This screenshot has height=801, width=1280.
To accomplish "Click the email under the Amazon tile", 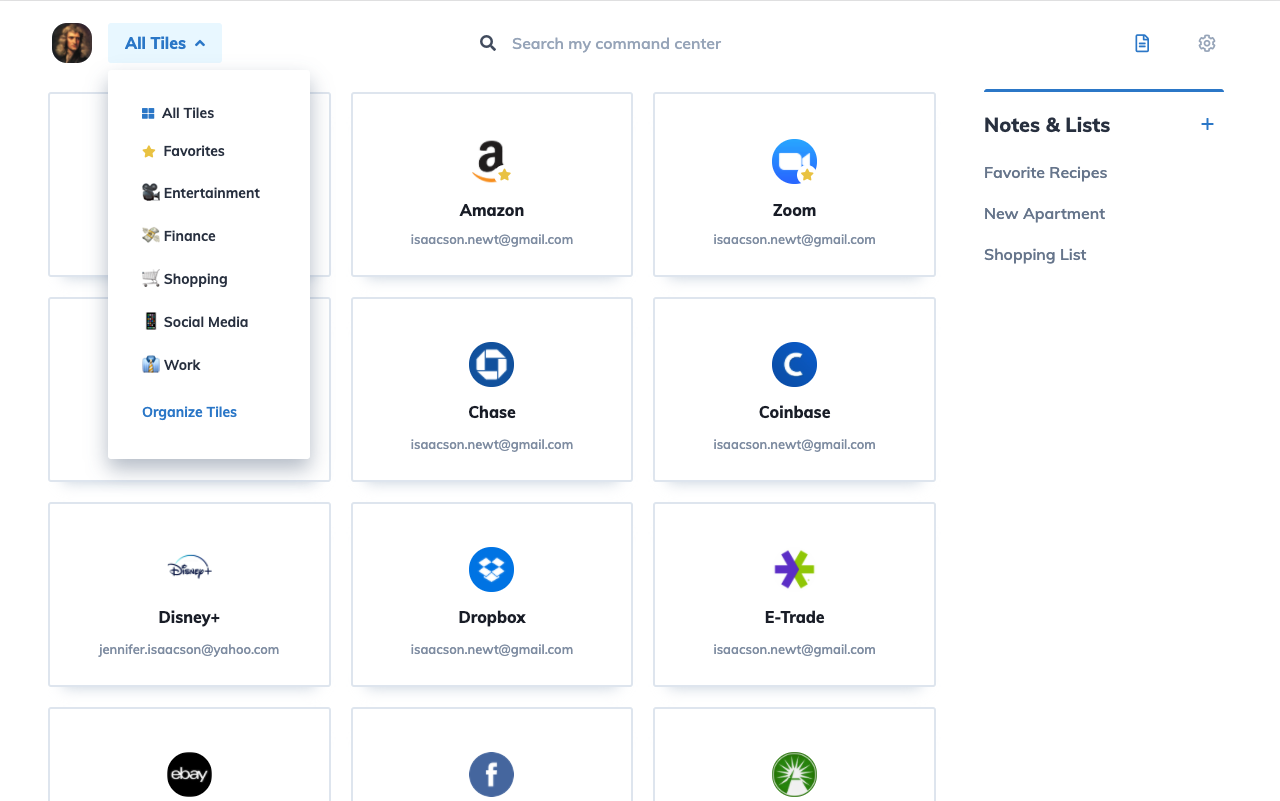I will pyautogui.click(x=491, y=240).
